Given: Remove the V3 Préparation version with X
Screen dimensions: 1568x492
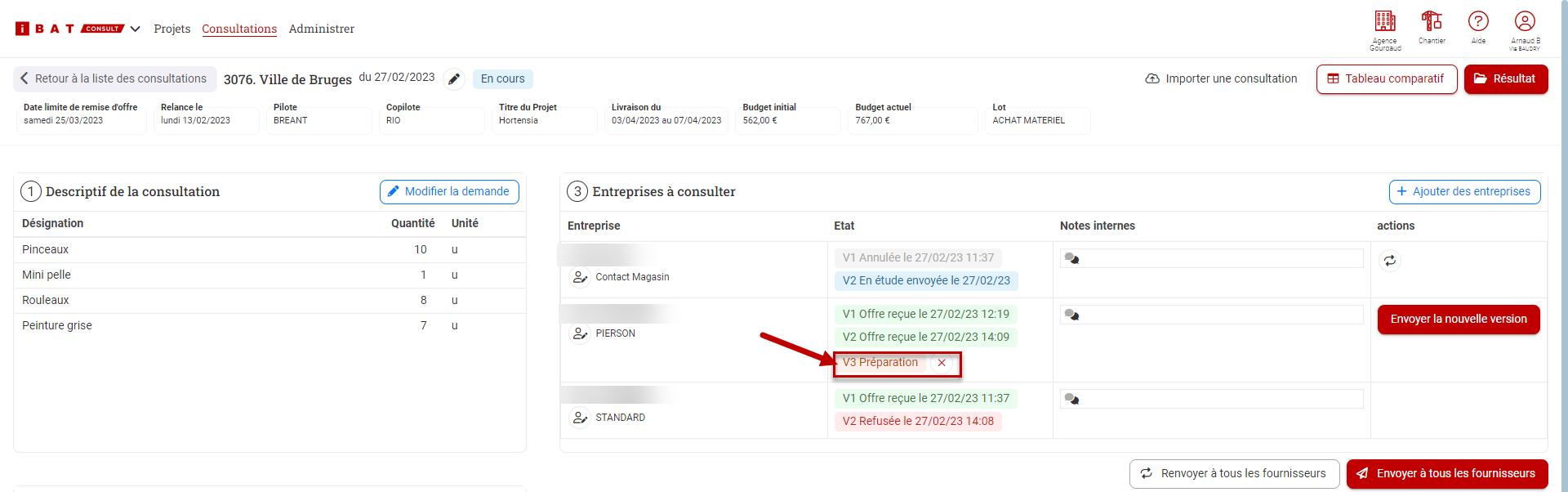Looking at the screenshot, I should [942, 363].
